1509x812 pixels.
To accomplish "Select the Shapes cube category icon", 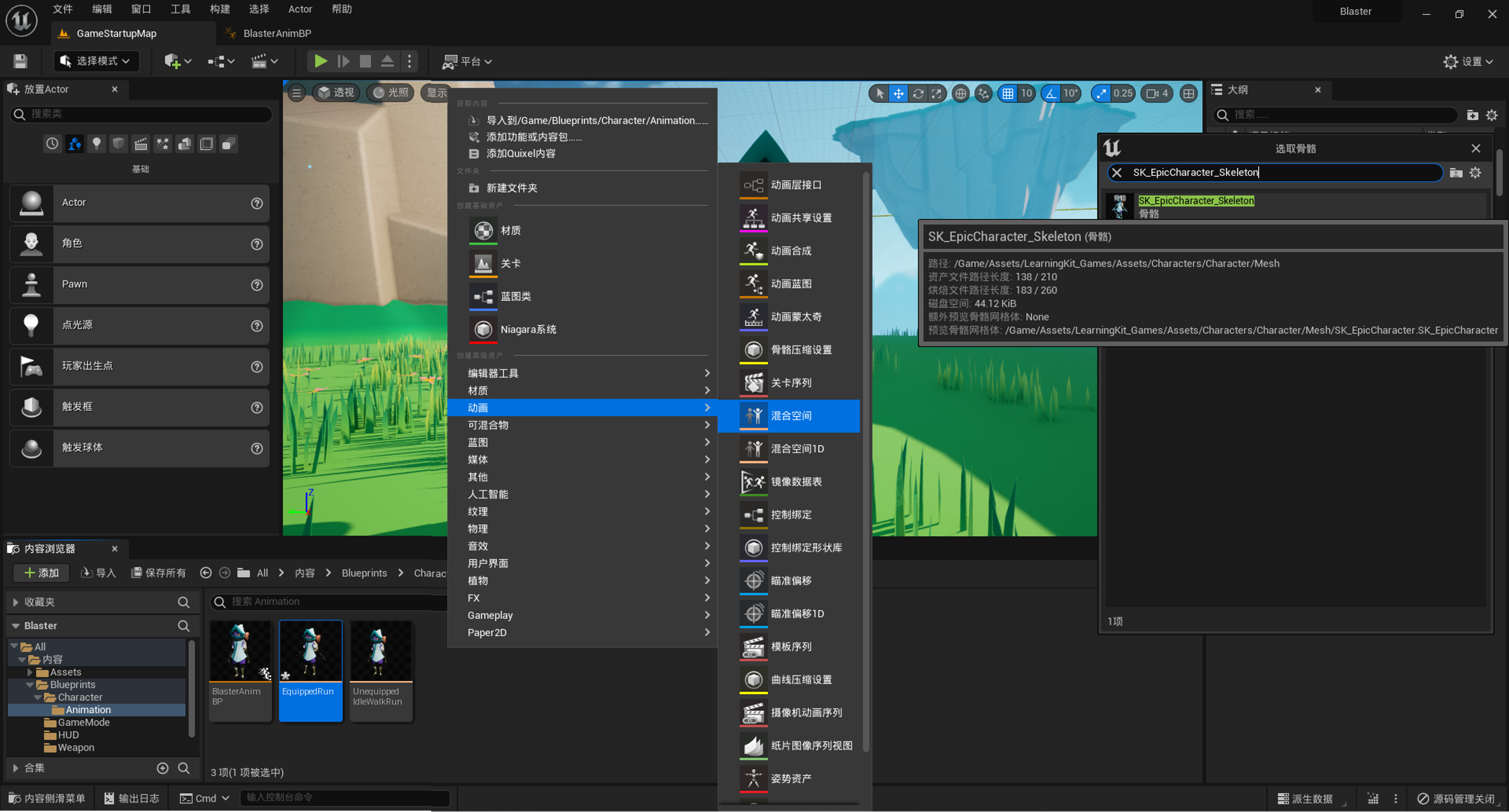I will pyautogui.click(x=118, y=143).
